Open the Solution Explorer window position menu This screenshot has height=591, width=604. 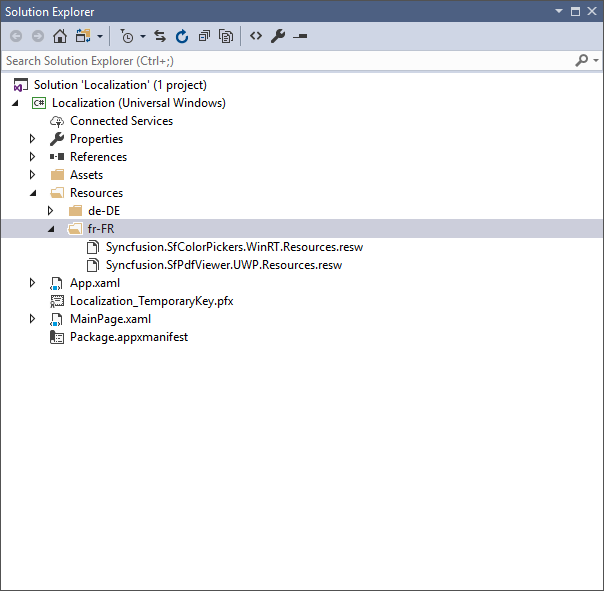pos(559,10)
